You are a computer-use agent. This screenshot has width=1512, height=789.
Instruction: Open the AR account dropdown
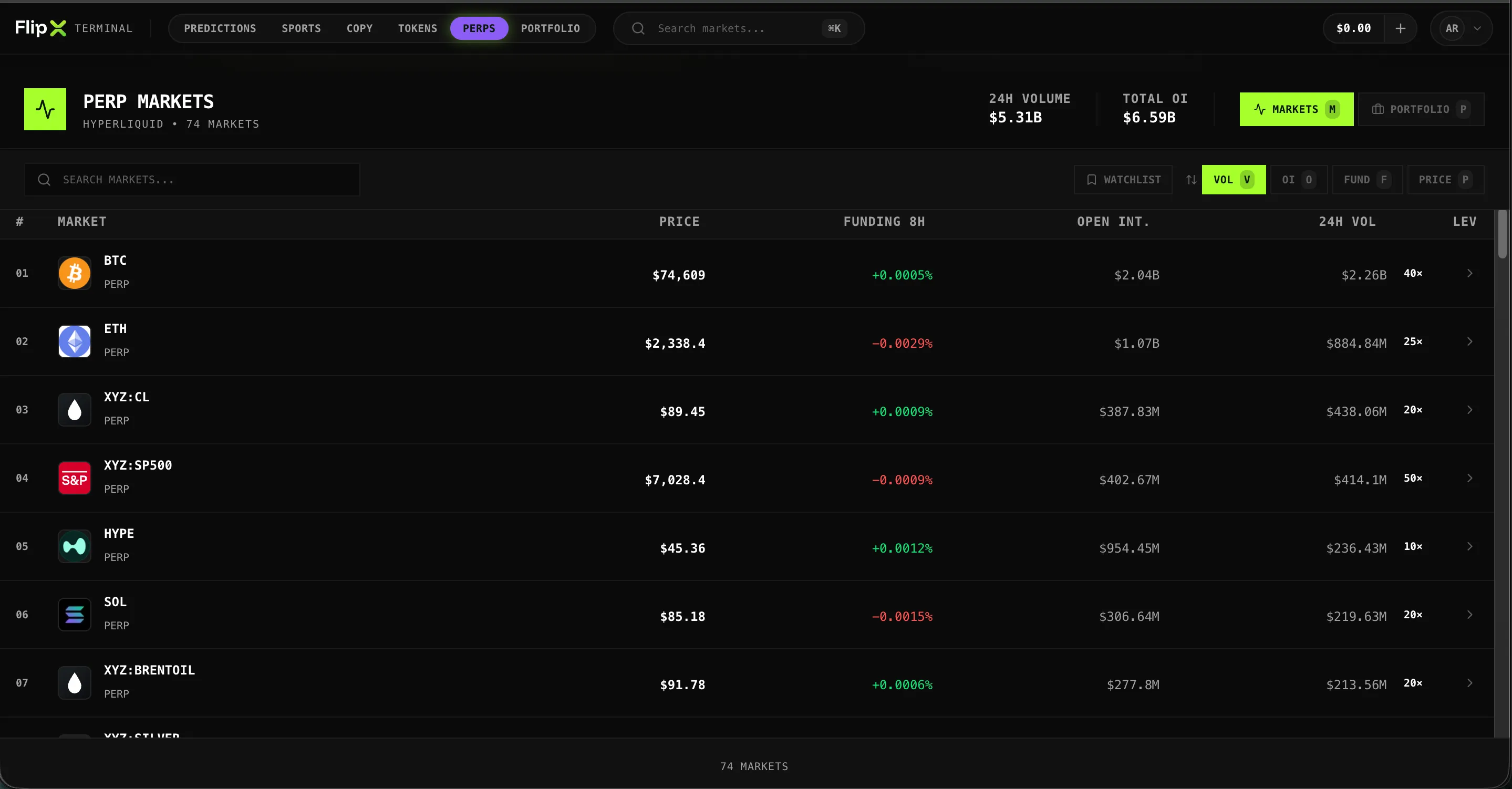(1461, 28)
